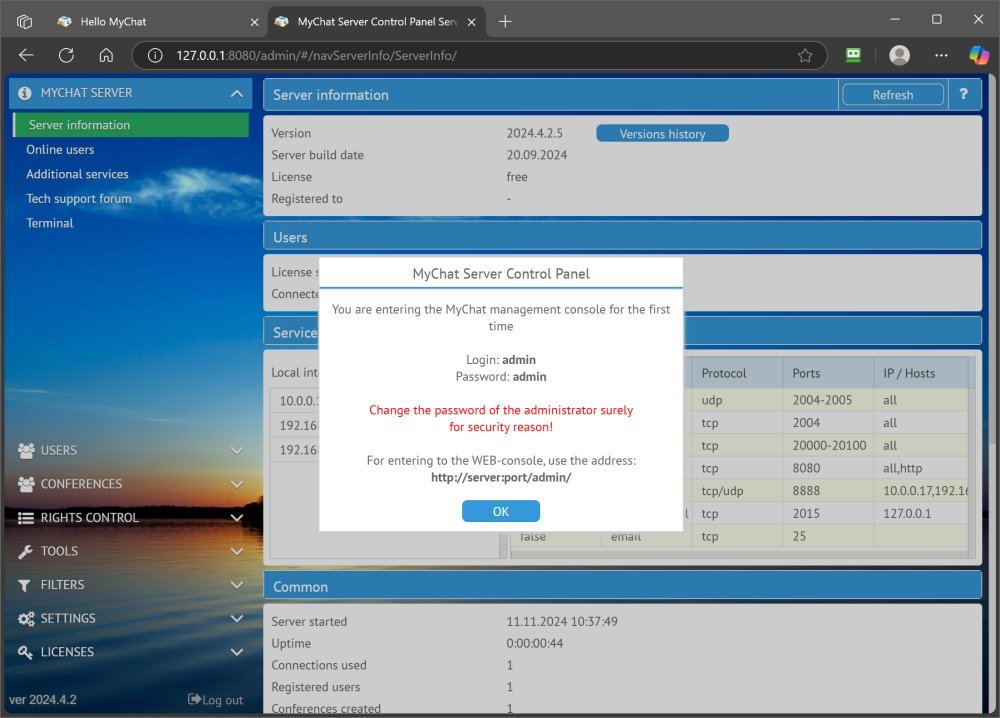The width and height of the screenshot is (1000, 718).
Task: Click the browser back arrow
Action: pyautogui.click(x=26, y=55)
